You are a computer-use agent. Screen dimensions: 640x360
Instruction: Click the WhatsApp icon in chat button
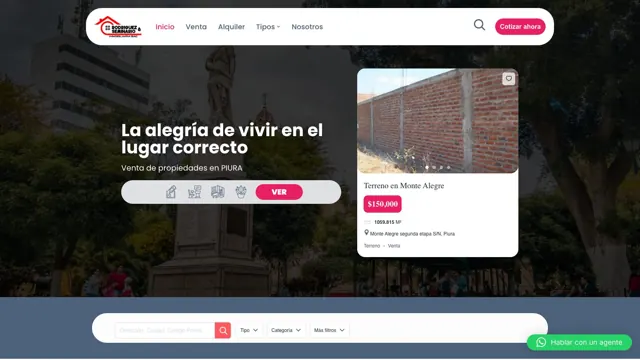tap(541, 342)
